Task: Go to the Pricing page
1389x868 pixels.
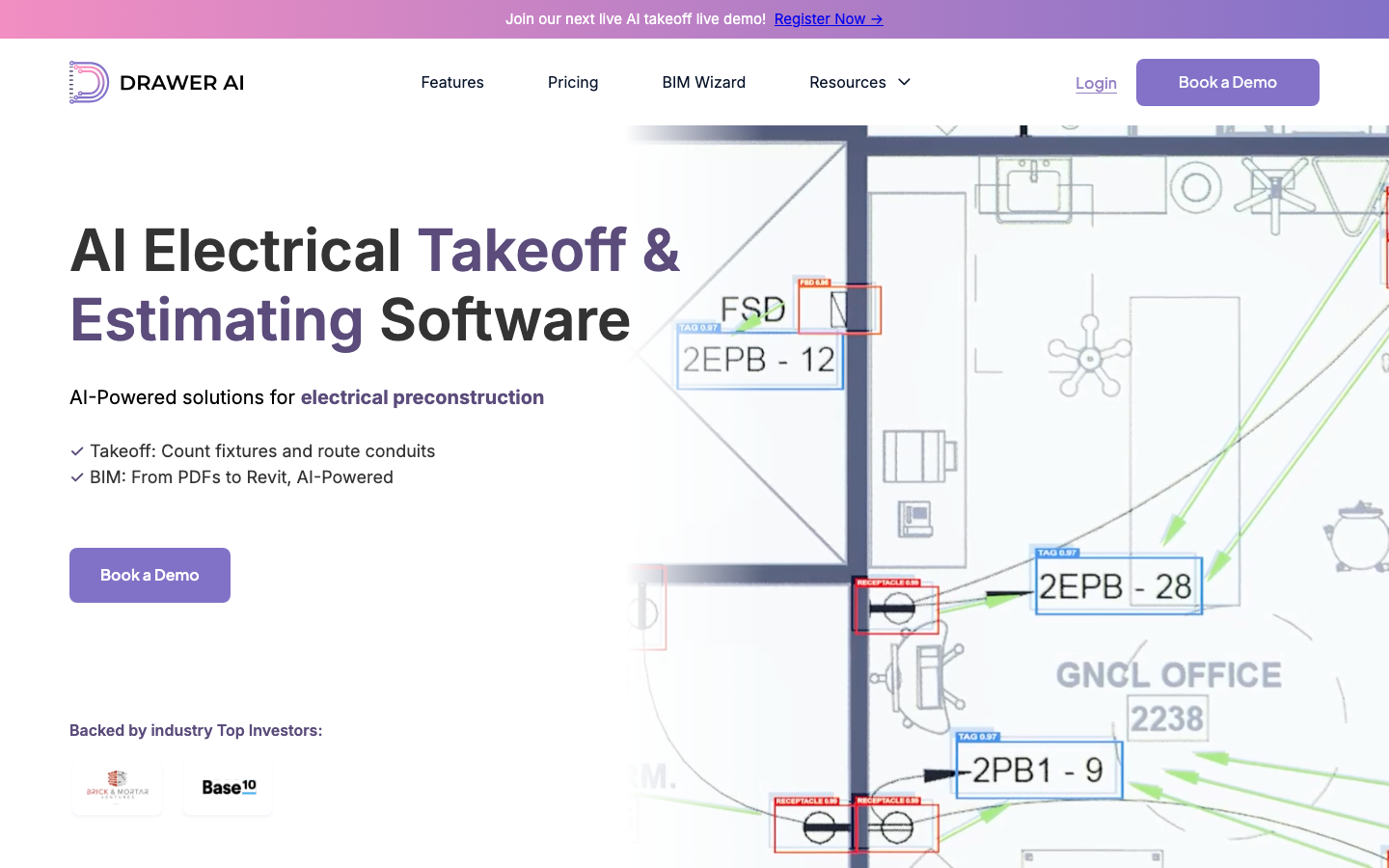Action: pos(573,82)
